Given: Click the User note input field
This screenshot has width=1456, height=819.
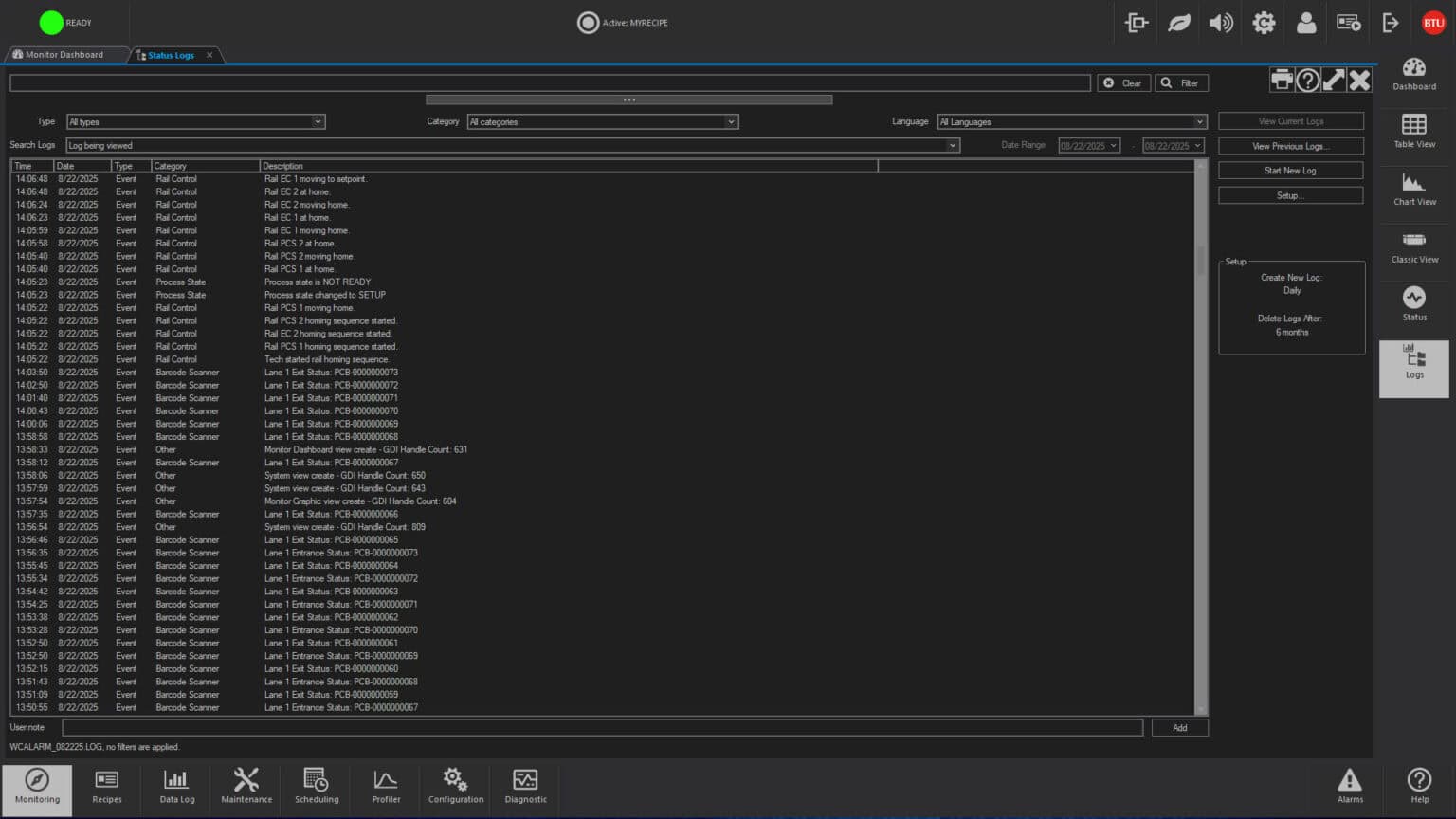Looking at the screenshot, I should pos(602,728).
